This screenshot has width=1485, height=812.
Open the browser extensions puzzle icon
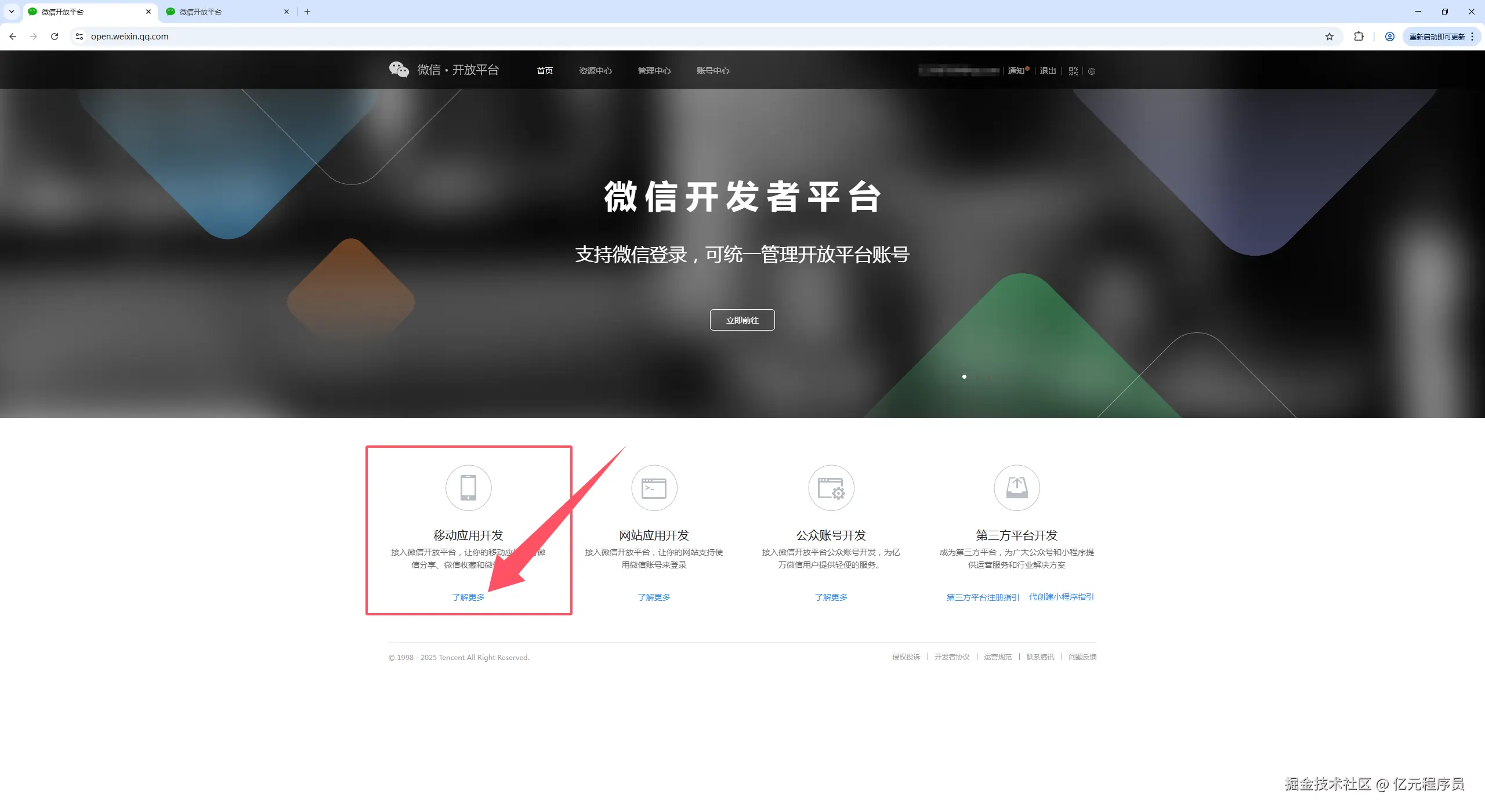(x=1359, y=37)
